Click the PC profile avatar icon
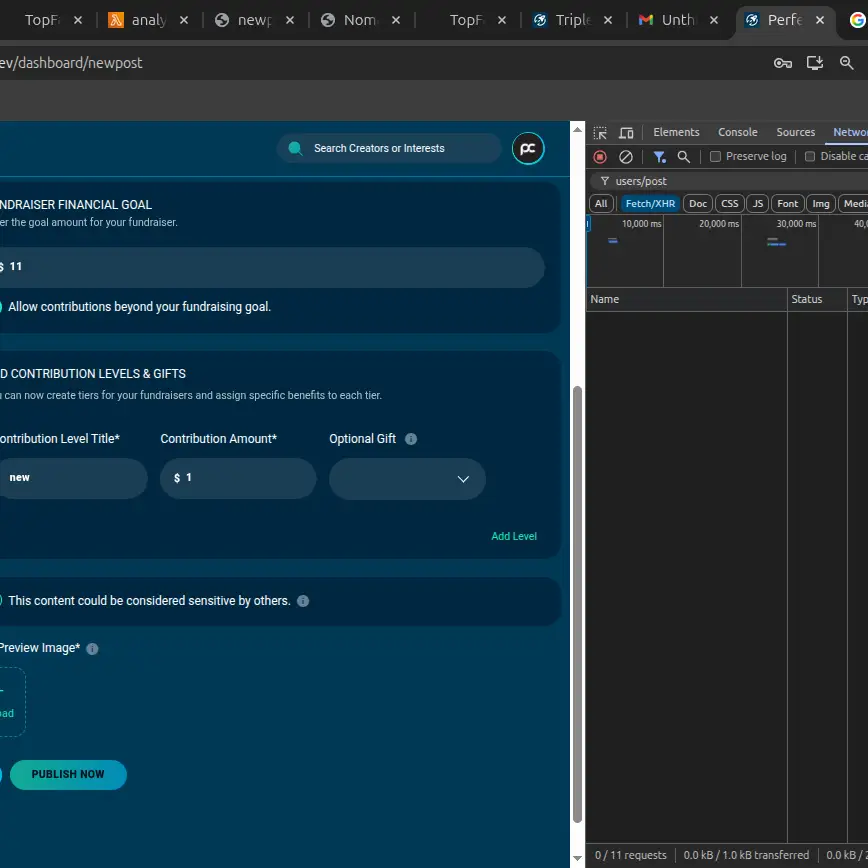This screenshot has height=868, width=868. 528,149
